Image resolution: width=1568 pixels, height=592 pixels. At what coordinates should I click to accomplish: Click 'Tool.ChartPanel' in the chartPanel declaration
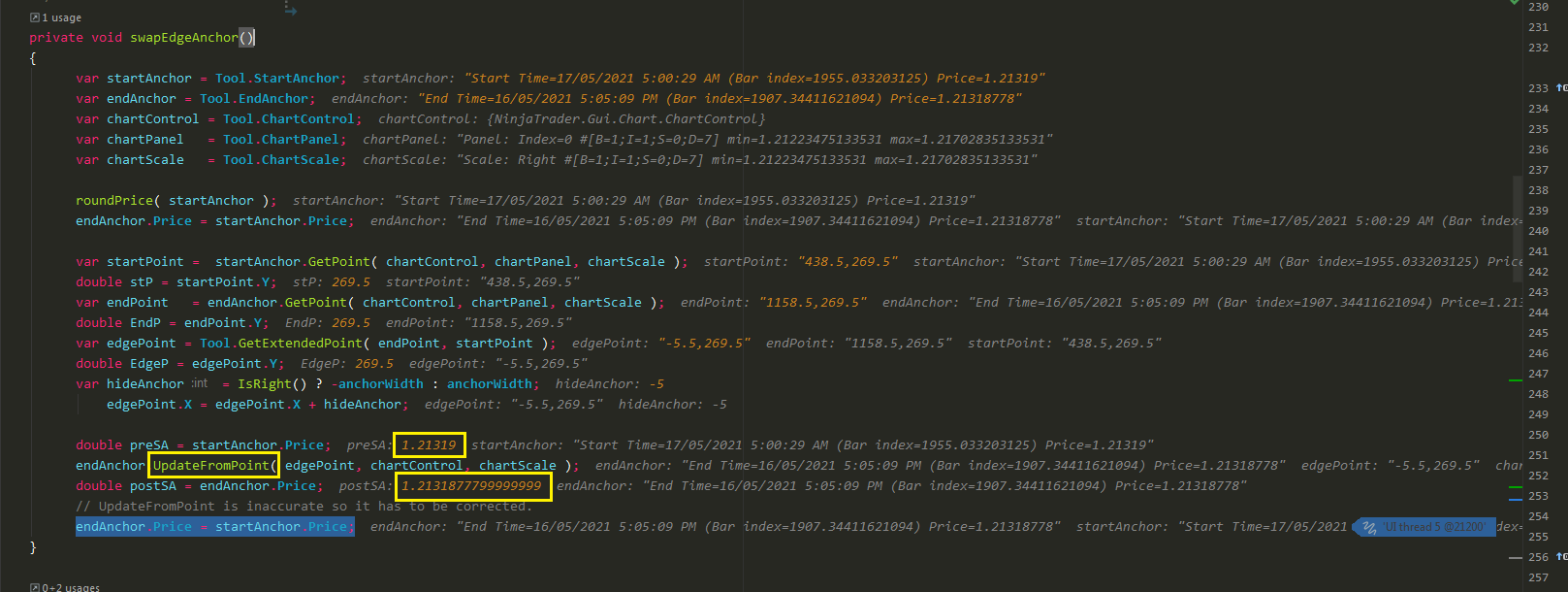[281, 140]
